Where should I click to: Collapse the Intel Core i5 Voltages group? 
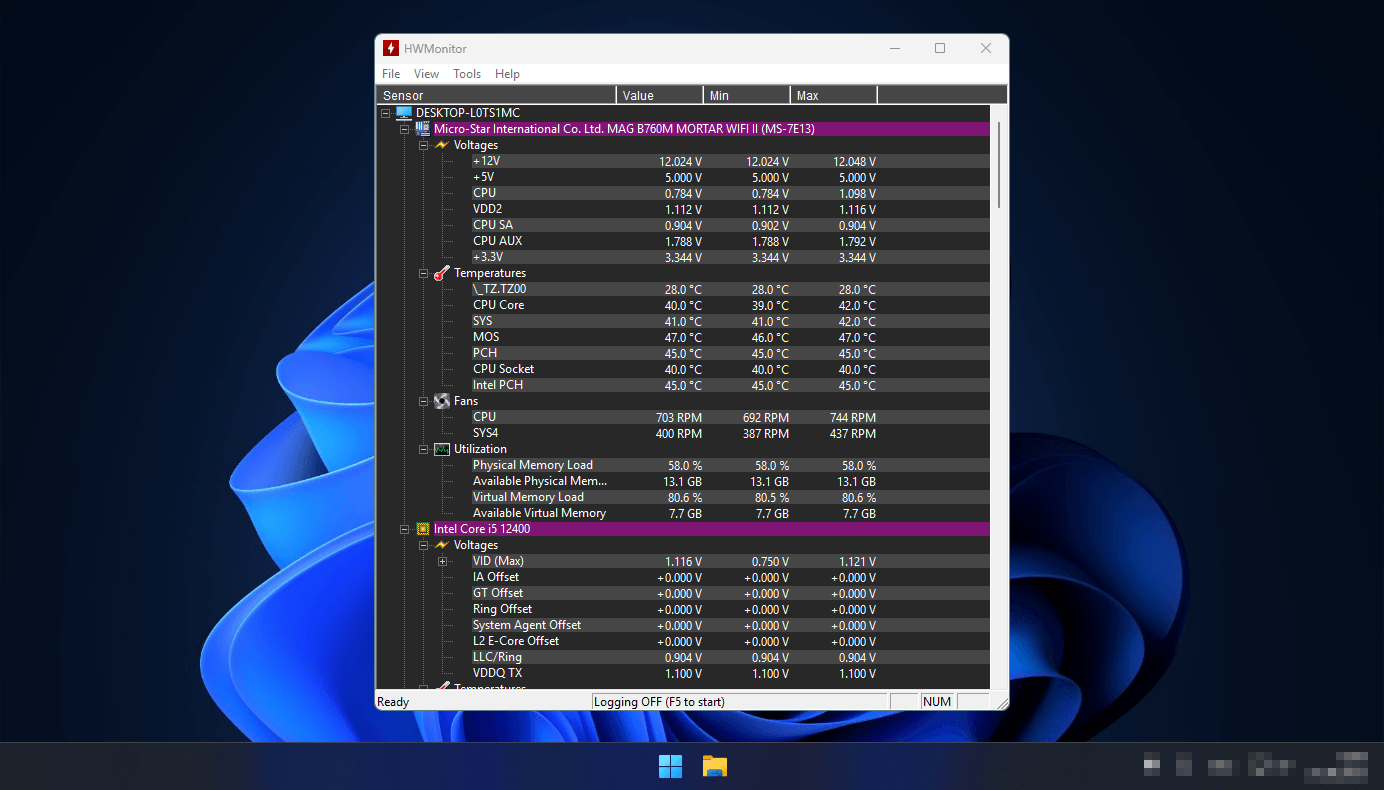pyautogui.click(x=423, y=545)
